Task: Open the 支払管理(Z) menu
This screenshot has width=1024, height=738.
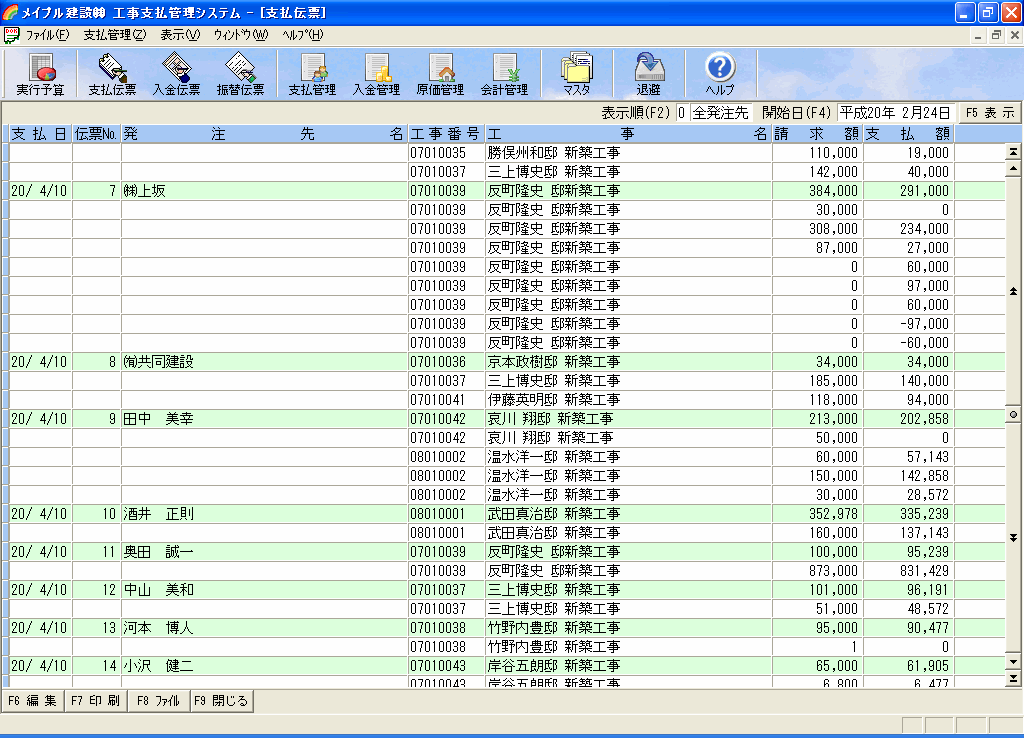Action: point(114,35)
